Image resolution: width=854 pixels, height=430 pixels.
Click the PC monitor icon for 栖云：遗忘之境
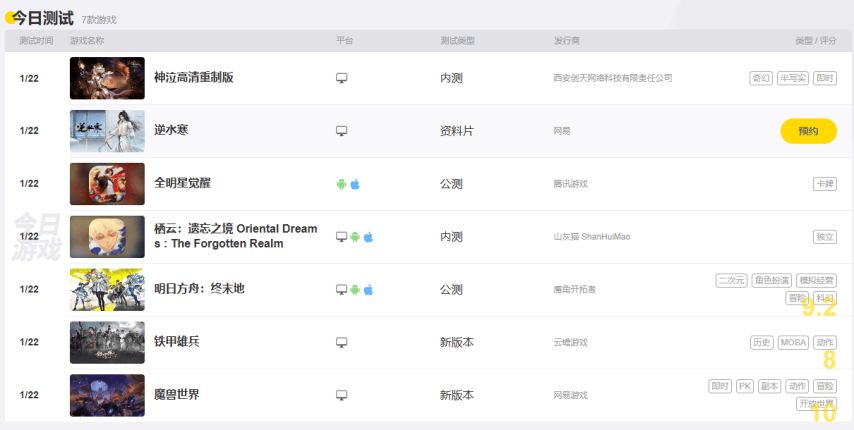click(x=341, y=237)
